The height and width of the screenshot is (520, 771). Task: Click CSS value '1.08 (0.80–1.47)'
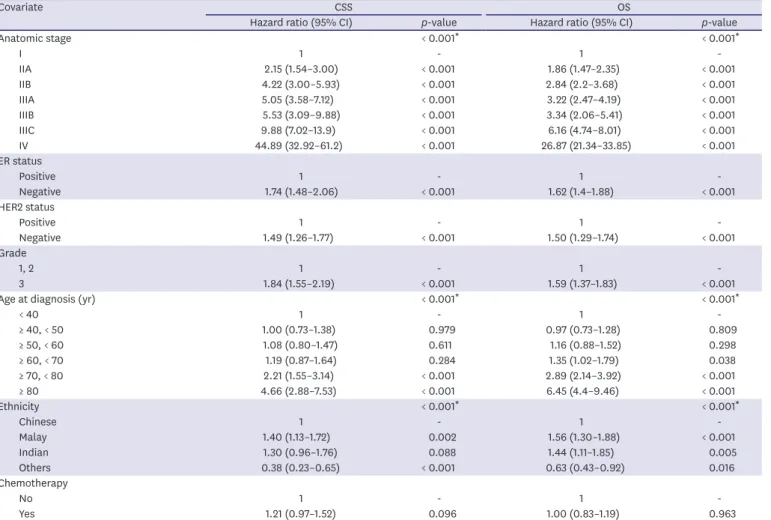tap(300, 345)
